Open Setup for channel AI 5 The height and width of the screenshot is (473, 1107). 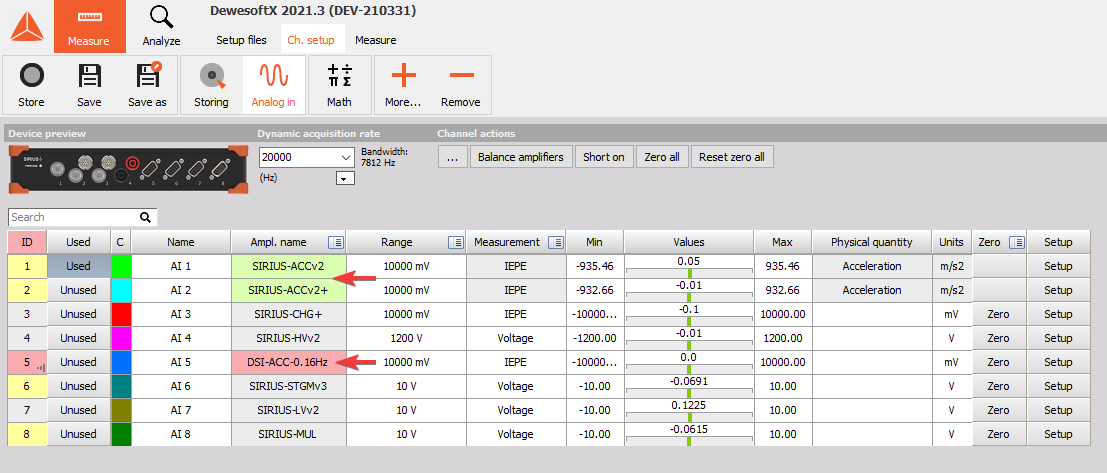pyautogui.click(x=1058, y=362)
